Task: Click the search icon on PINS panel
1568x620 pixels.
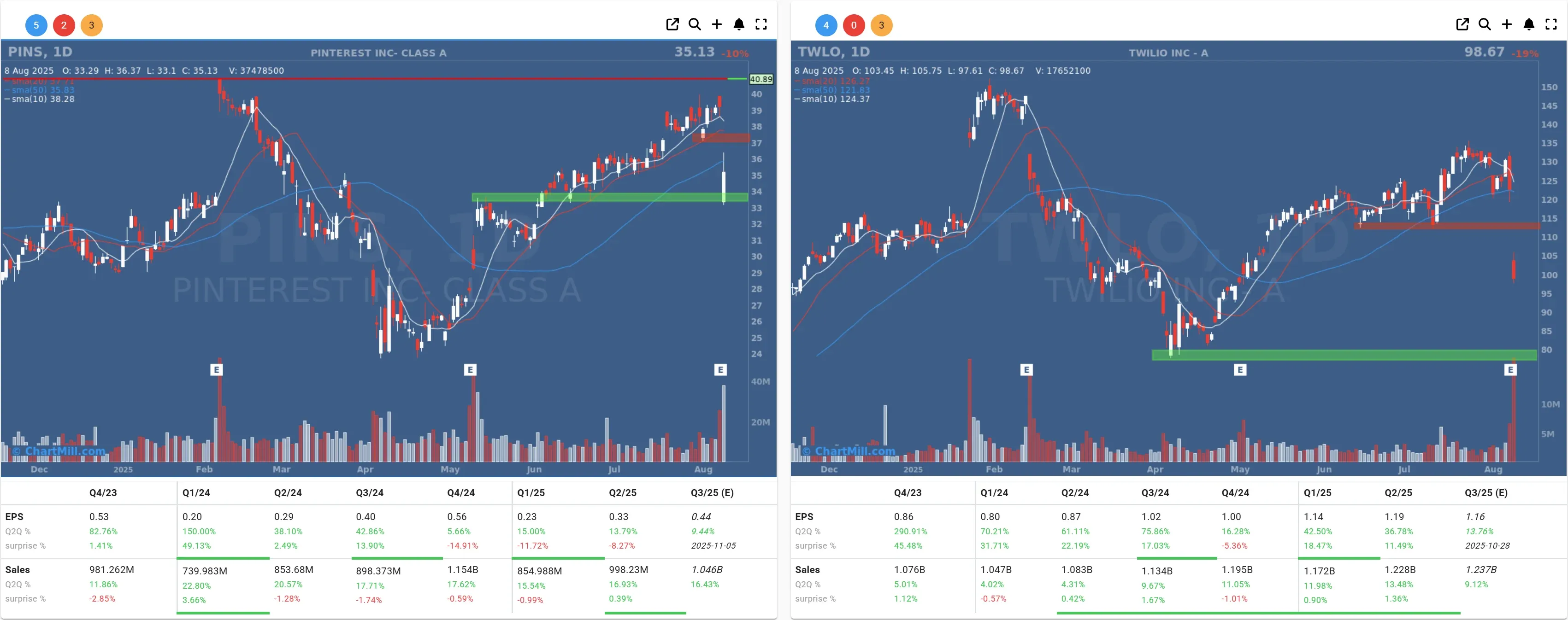Action: pyautogui.click(x=695, y=24)
